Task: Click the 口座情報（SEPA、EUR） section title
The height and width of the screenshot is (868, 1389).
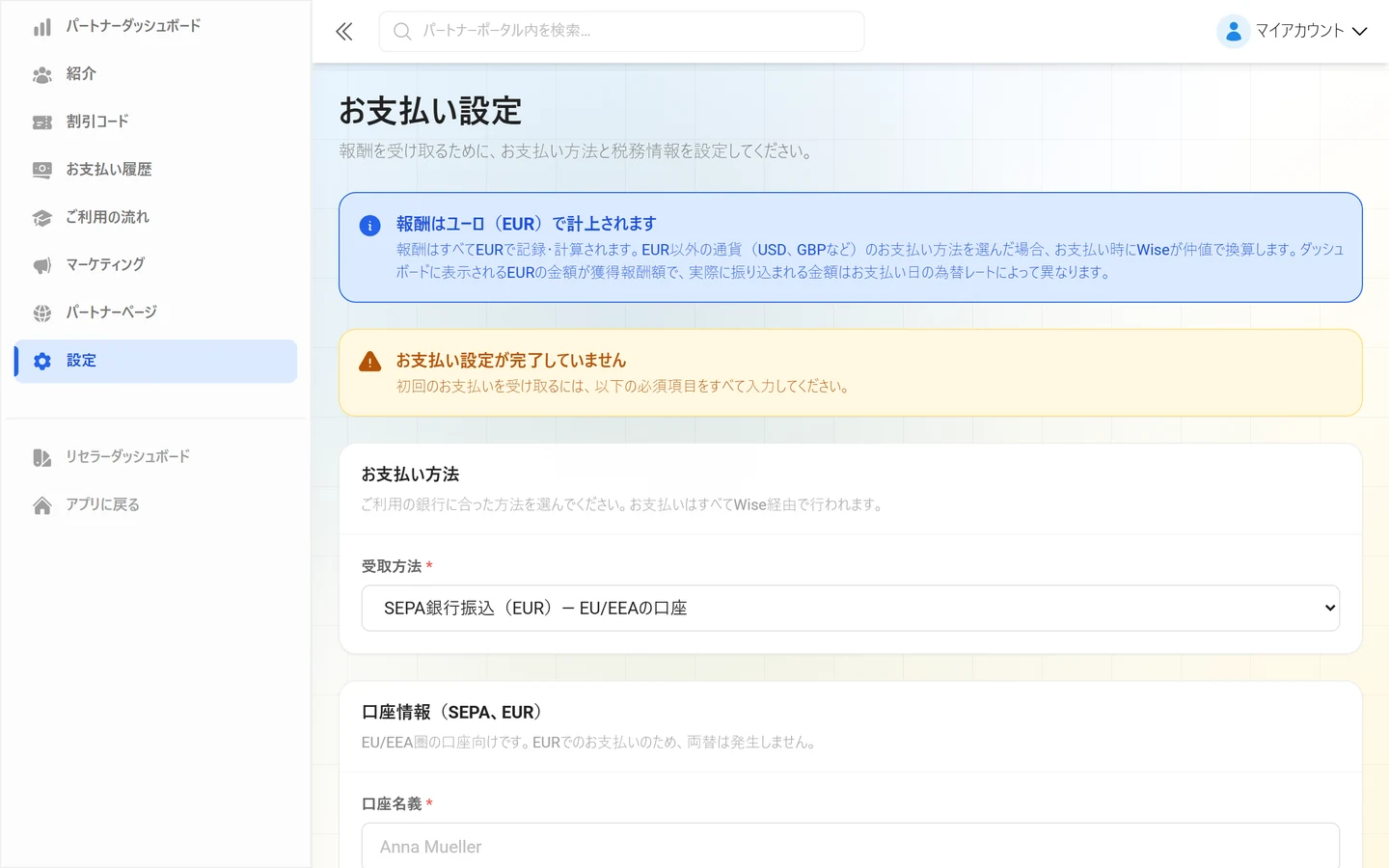Action: click(x=452, y=713)
